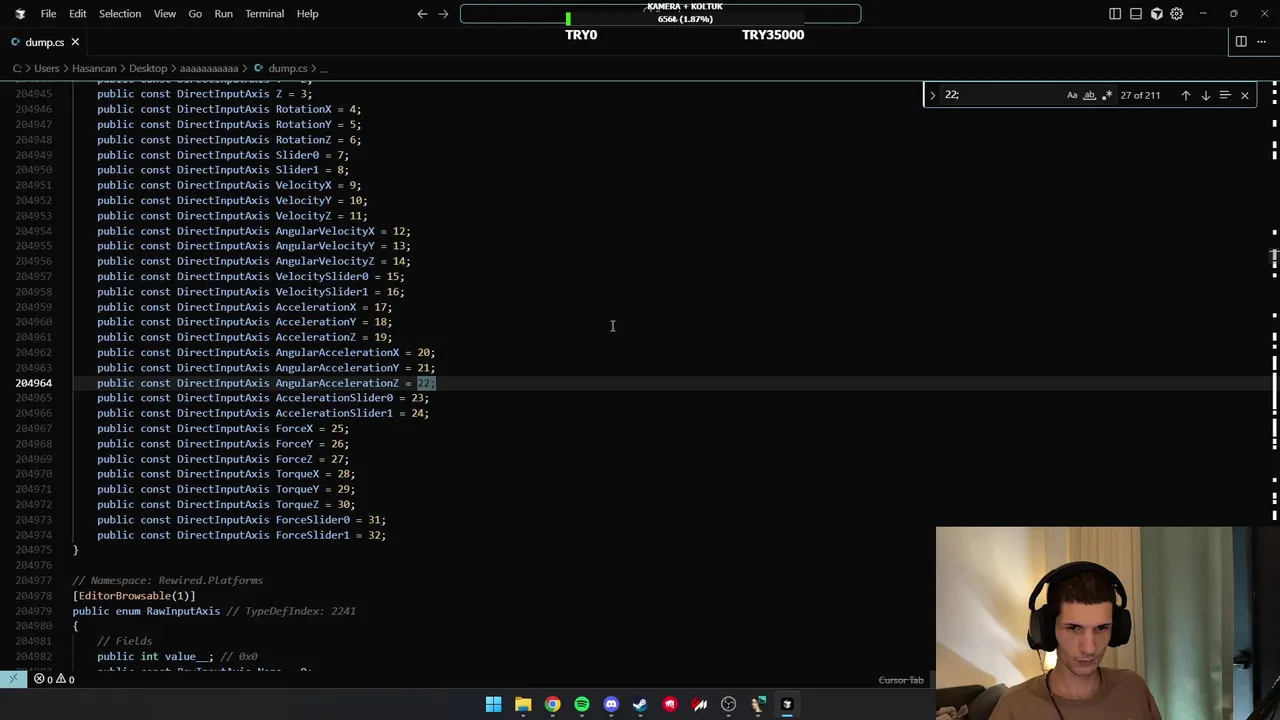Toggle Use Regular Expression in find widget

coord(1107,95)
